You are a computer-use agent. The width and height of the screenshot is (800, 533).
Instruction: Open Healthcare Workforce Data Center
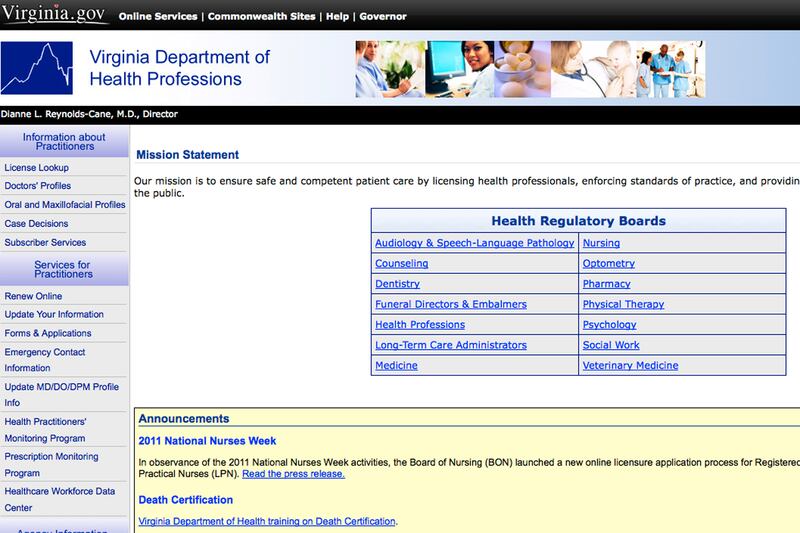[x=60, y=499]
